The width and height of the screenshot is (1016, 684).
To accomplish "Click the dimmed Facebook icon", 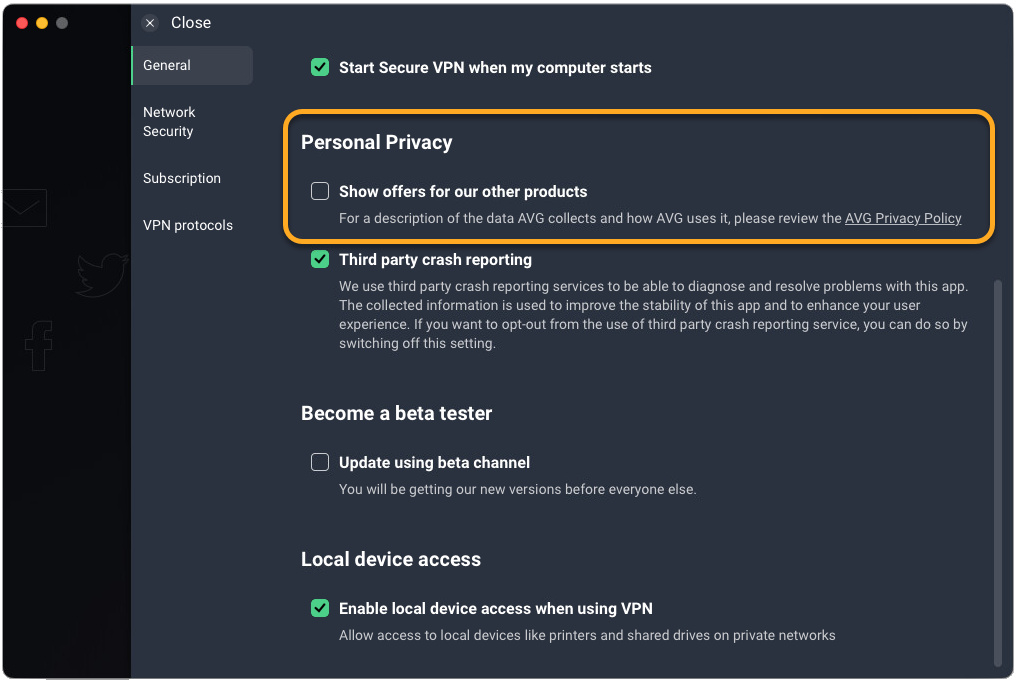I will (x=39, y=347).
